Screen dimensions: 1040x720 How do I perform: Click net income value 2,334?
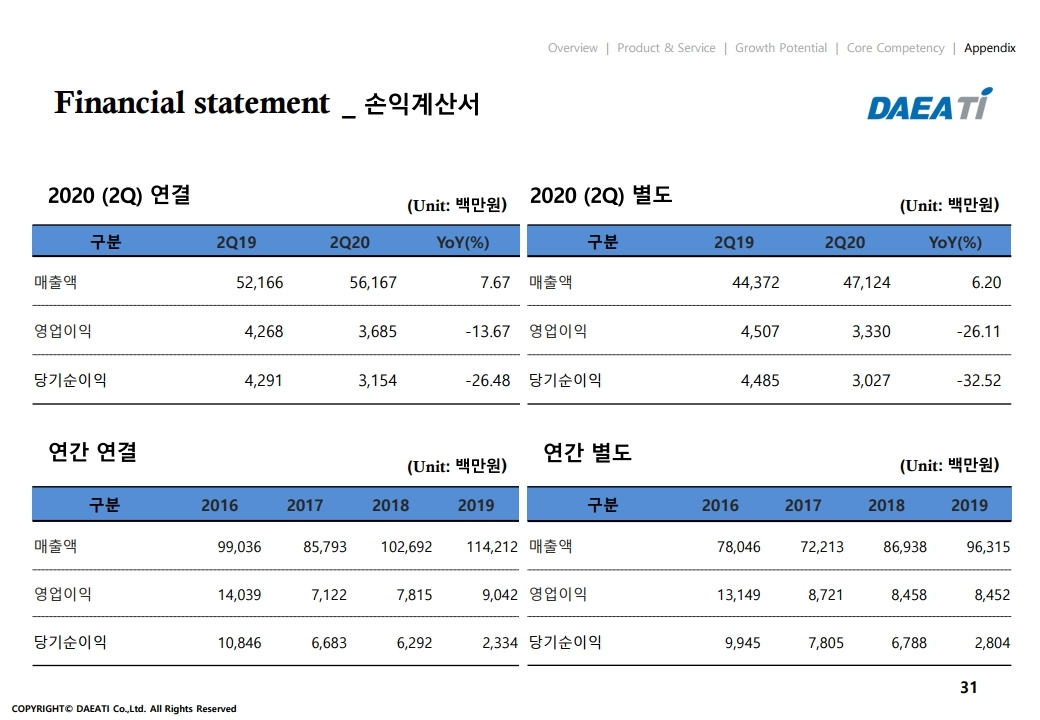(499, 643)
